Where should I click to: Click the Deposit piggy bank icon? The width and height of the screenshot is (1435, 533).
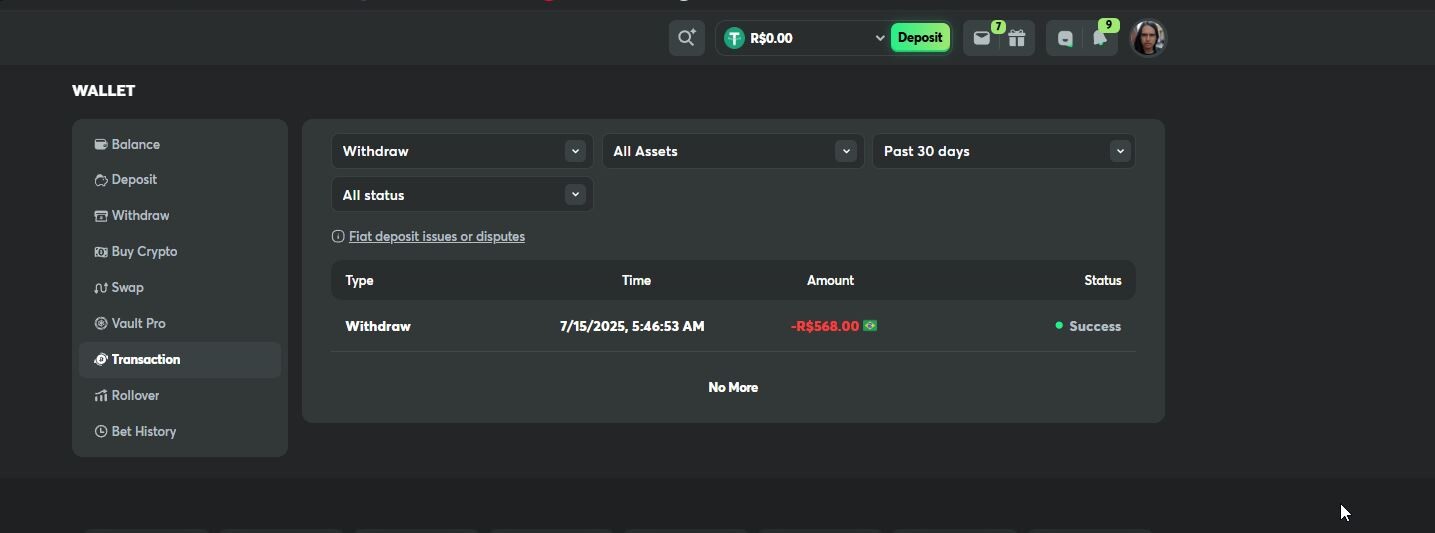pos(101,180)
